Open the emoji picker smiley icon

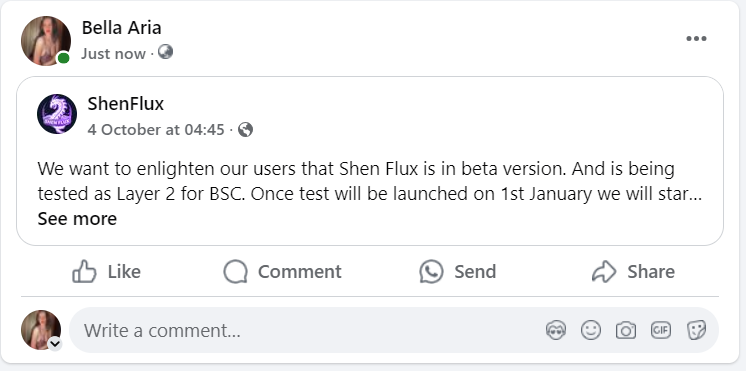[591, 330]
